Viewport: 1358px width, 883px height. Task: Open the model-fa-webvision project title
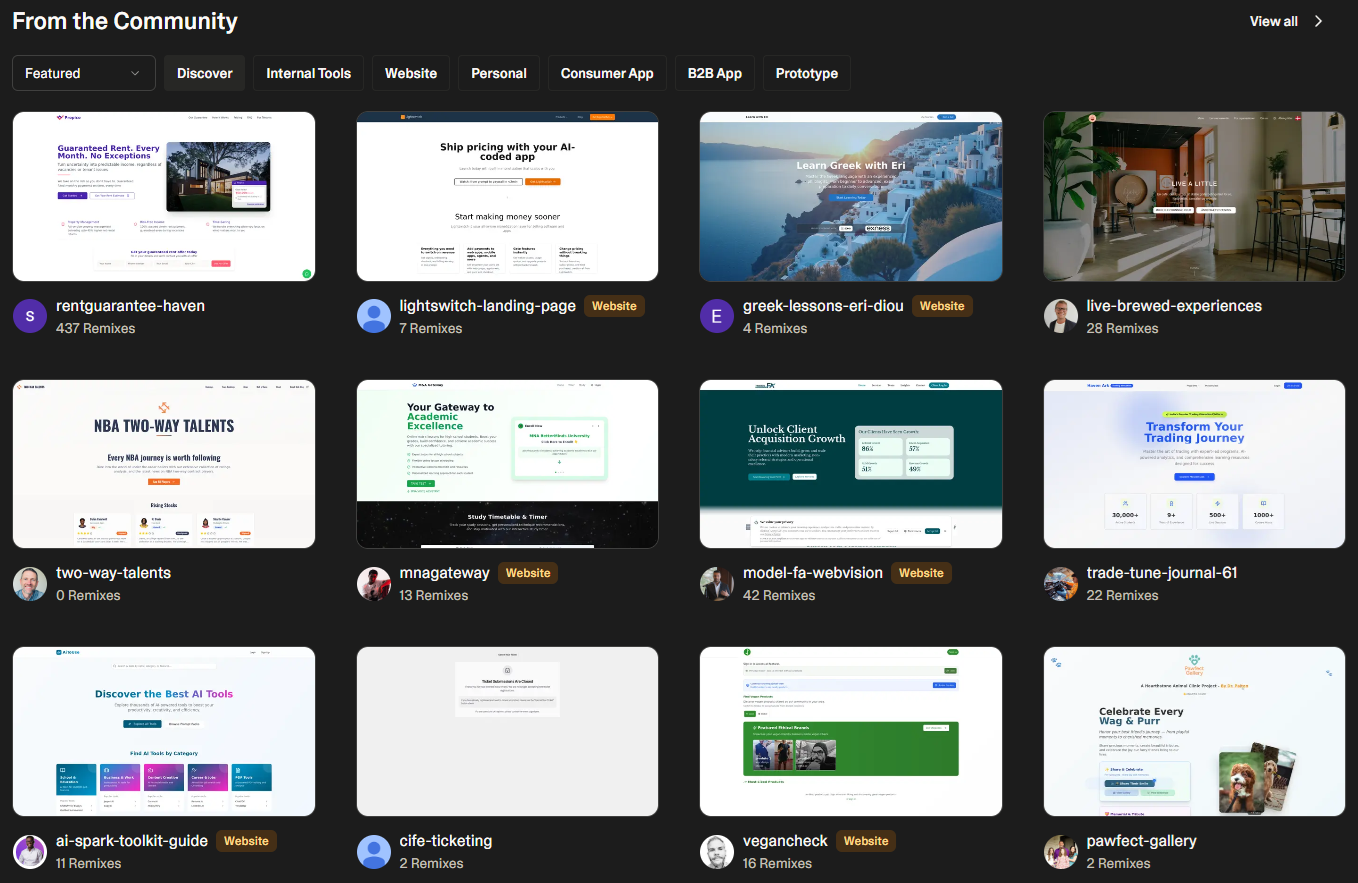[812, 573]
